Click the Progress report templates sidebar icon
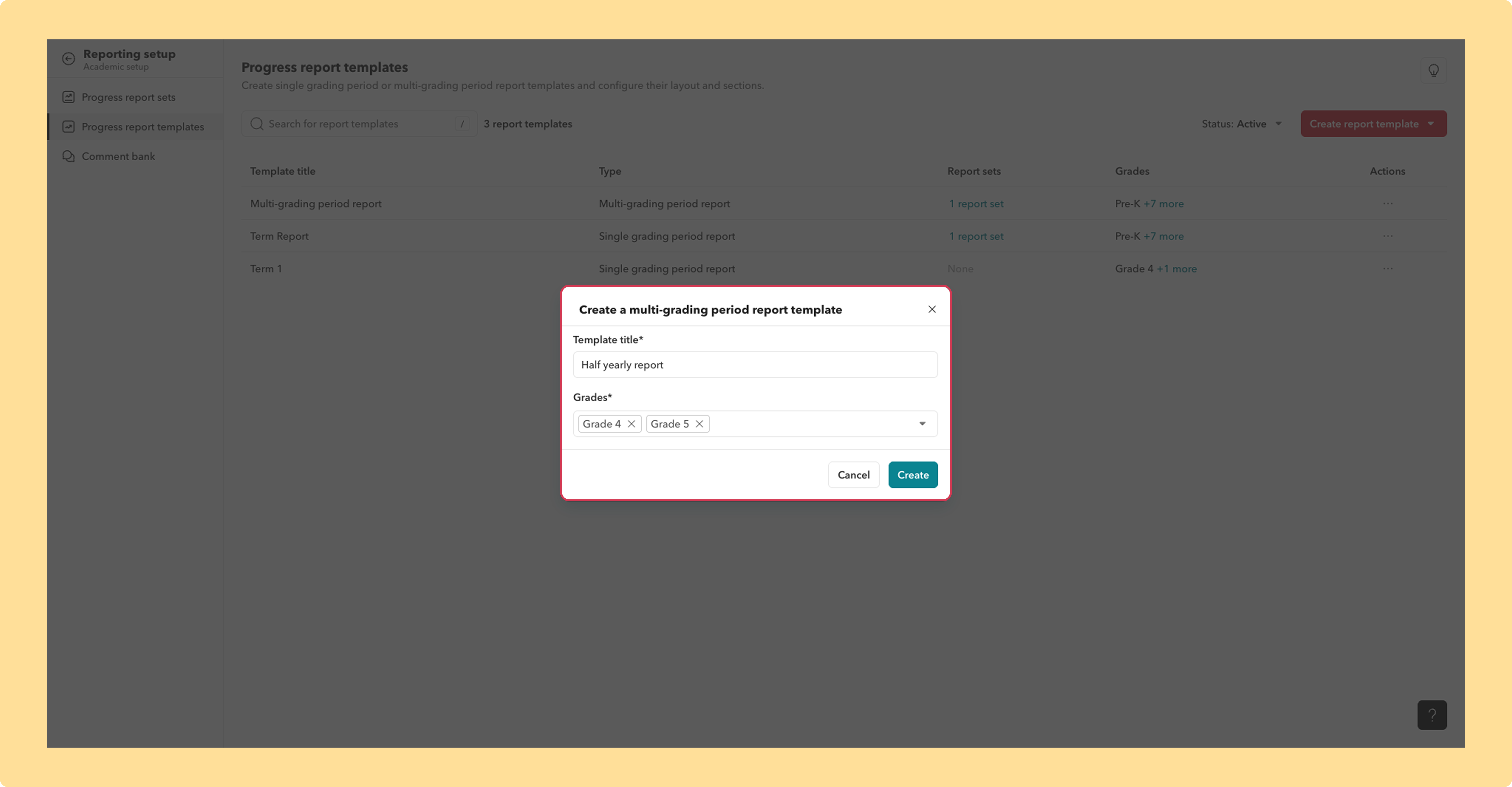 click(x=69, y=126)
